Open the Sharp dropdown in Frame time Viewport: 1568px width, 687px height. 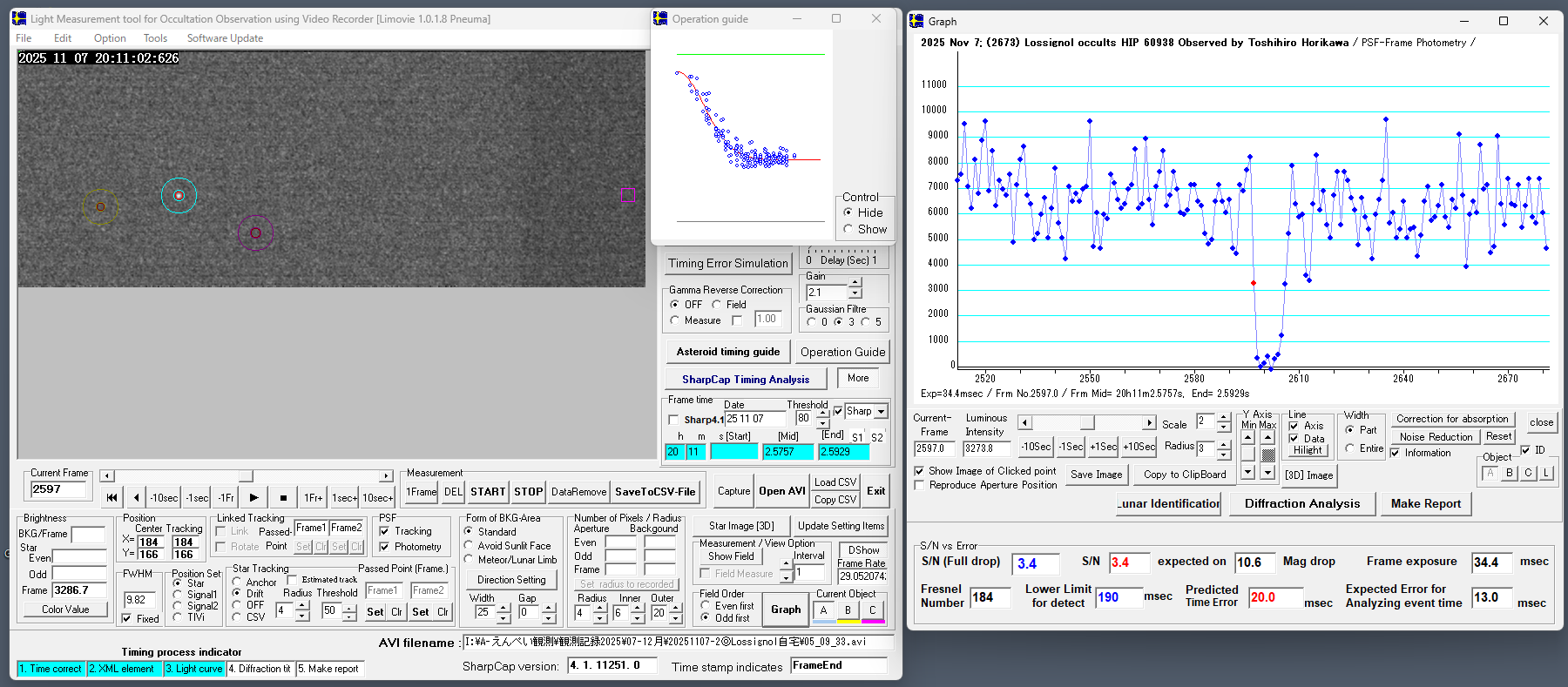click(881, 412)
